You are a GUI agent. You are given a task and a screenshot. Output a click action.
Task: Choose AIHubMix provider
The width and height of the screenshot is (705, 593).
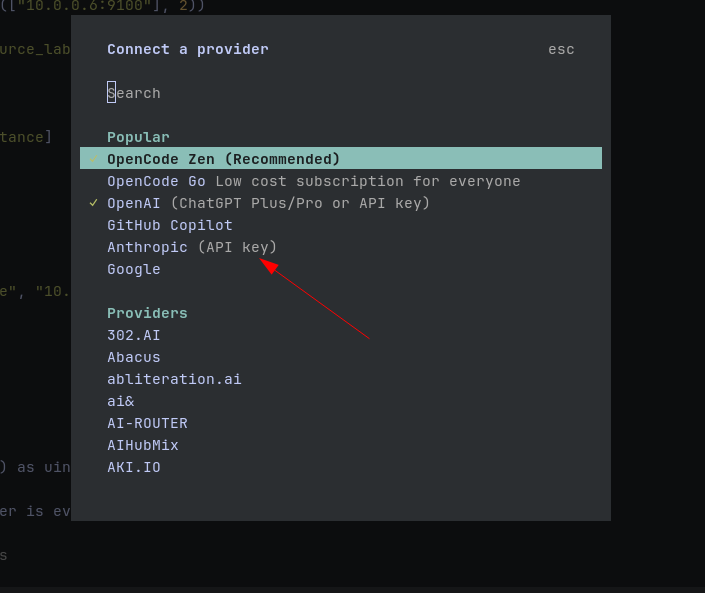[x=341, y=446]
